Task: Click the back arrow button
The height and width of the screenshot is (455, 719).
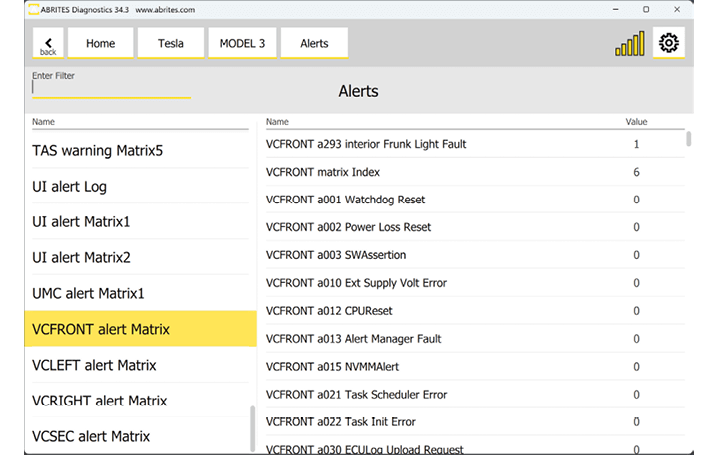Action: [x=48, y=44]
